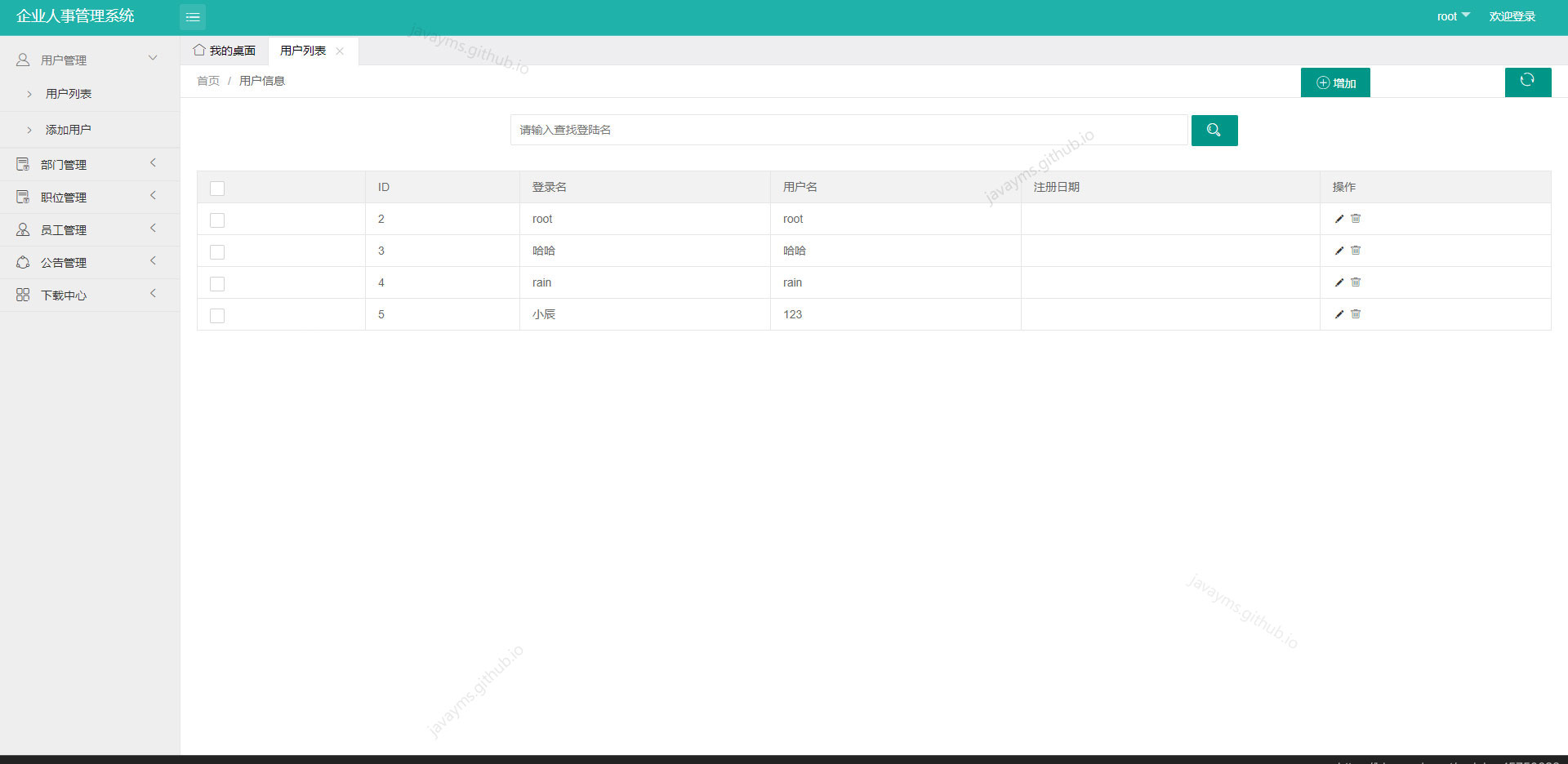Switch to the 我的桌面 tab

pyautogui.click(x=232, y=50)
